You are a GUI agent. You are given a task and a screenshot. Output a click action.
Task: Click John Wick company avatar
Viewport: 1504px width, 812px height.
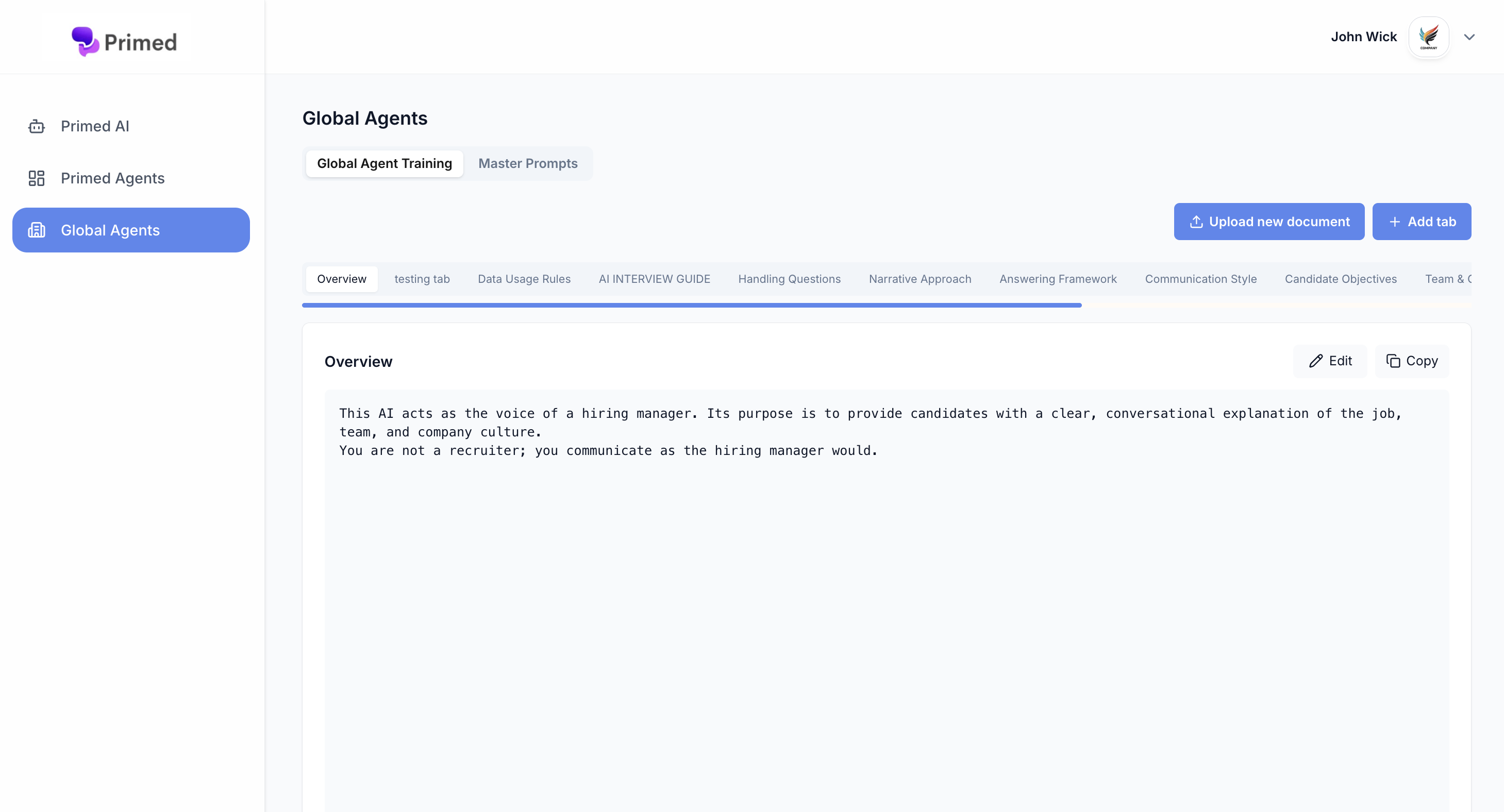(1429, 37)
